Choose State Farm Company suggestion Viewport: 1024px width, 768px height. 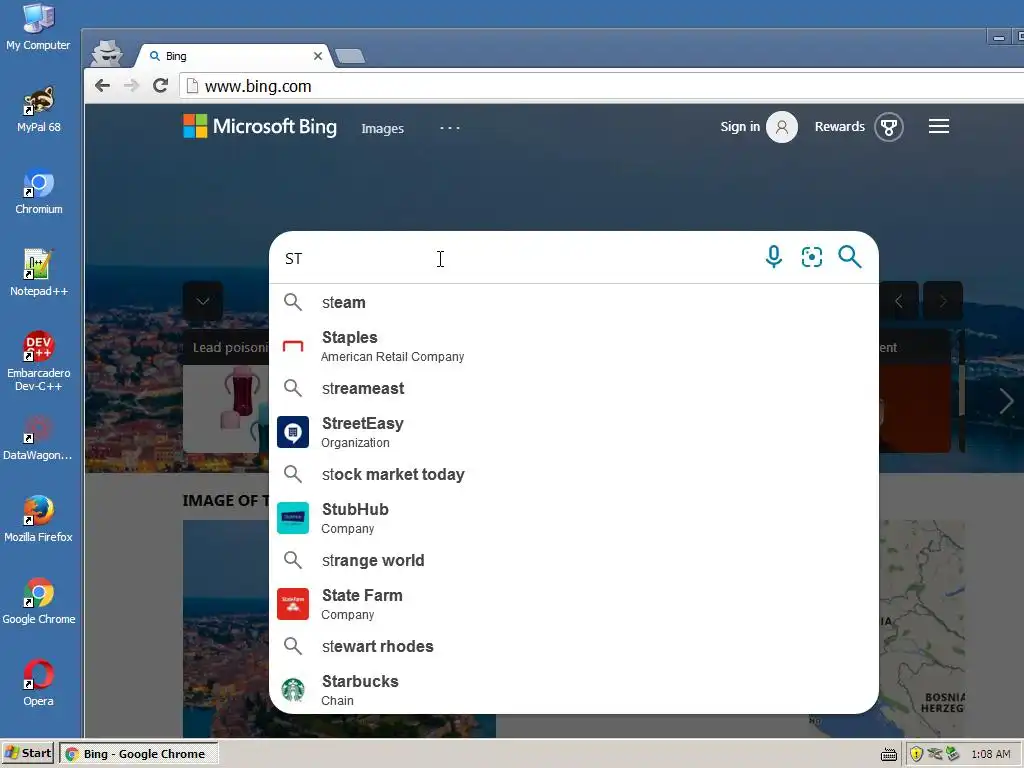tap(573, 604)
